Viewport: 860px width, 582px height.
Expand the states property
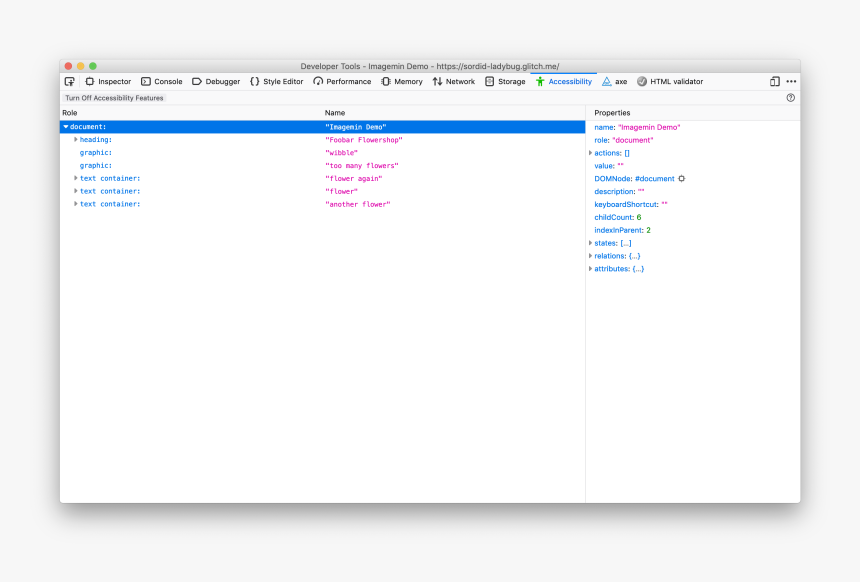click(x=591, y=242)
